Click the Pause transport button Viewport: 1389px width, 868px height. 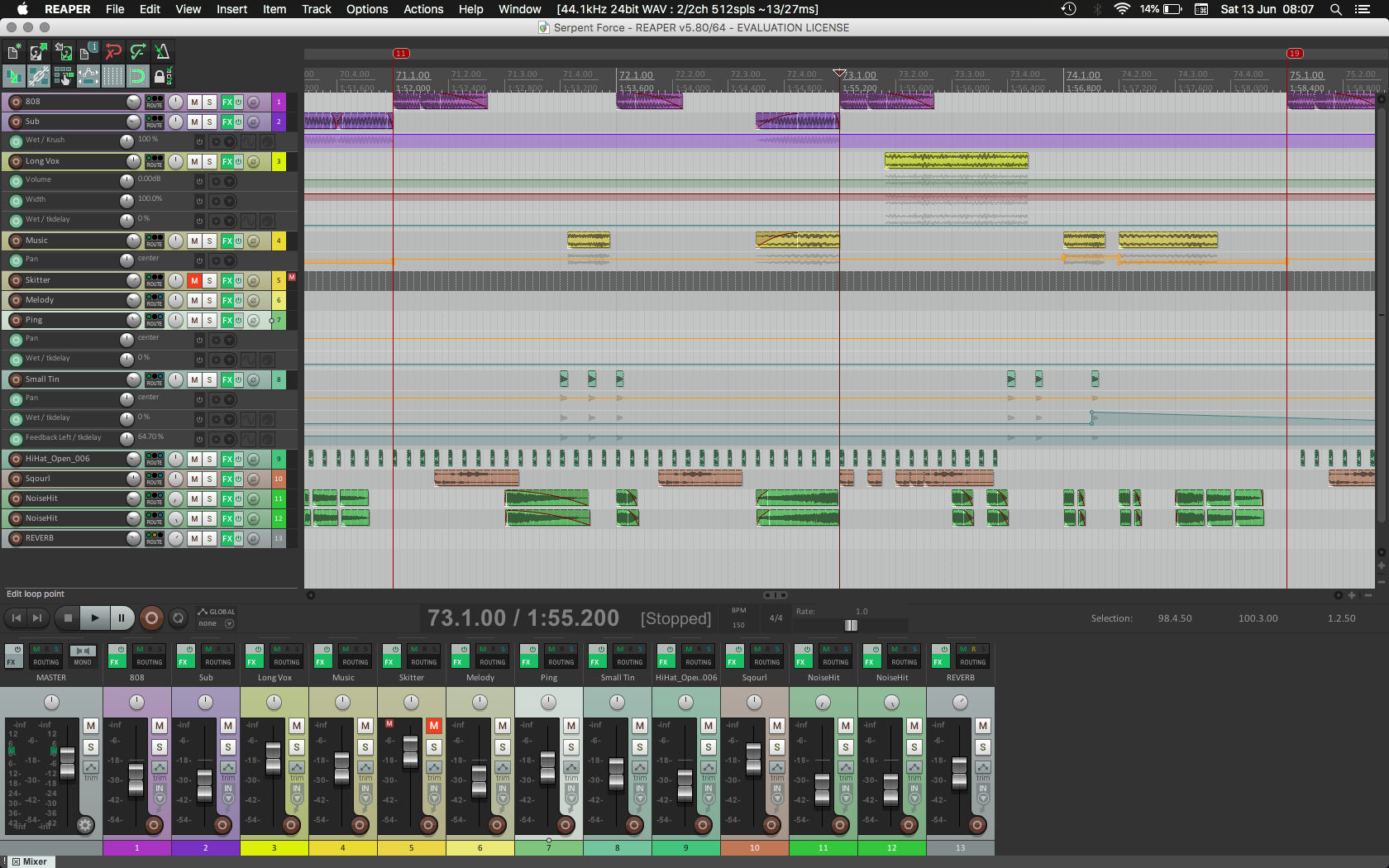pyautogui.click(x=122, y=618)
